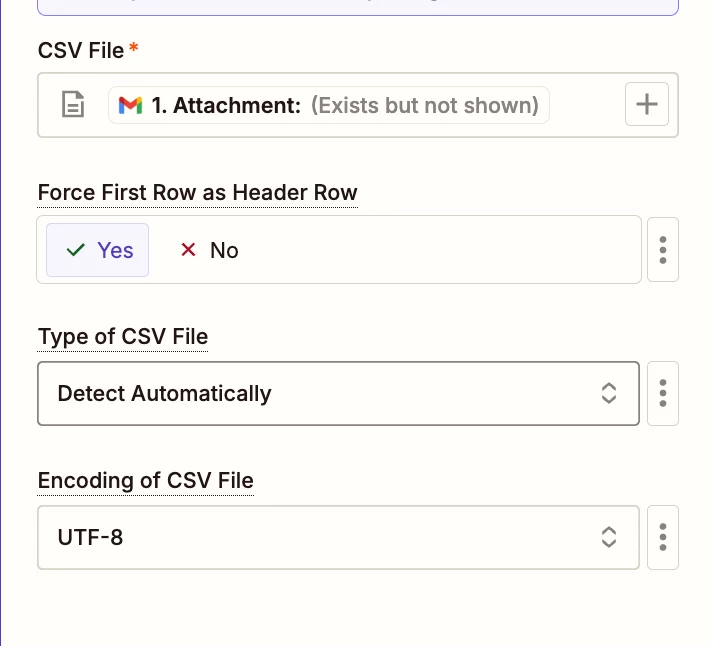The image size is (710, 646).
Task: Click the green checkmark icon next to Yes
Action: (x=76, y=250)
